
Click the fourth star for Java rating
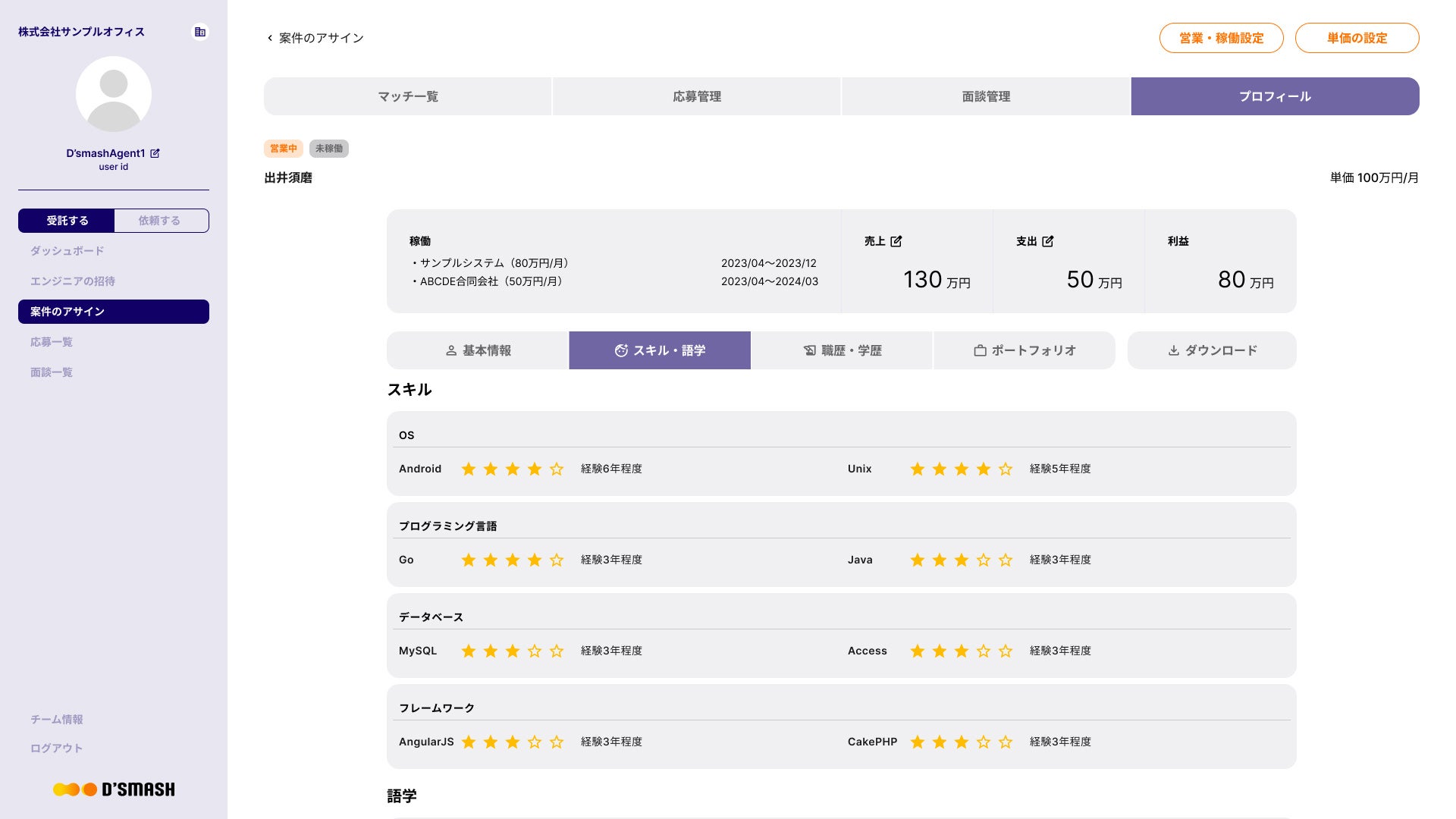984,560
